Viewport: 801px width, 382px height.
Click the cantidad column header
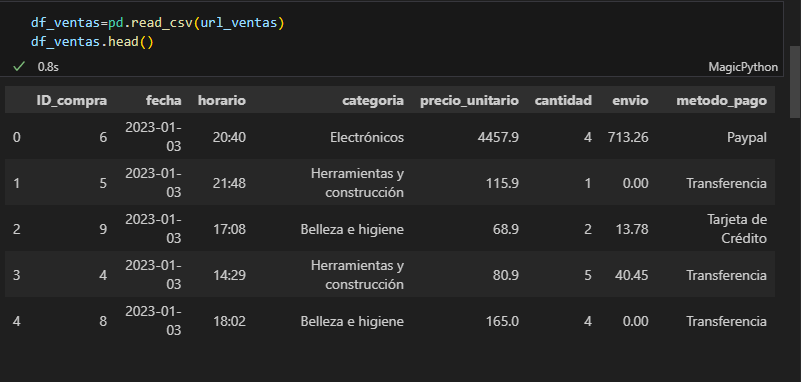563,101
